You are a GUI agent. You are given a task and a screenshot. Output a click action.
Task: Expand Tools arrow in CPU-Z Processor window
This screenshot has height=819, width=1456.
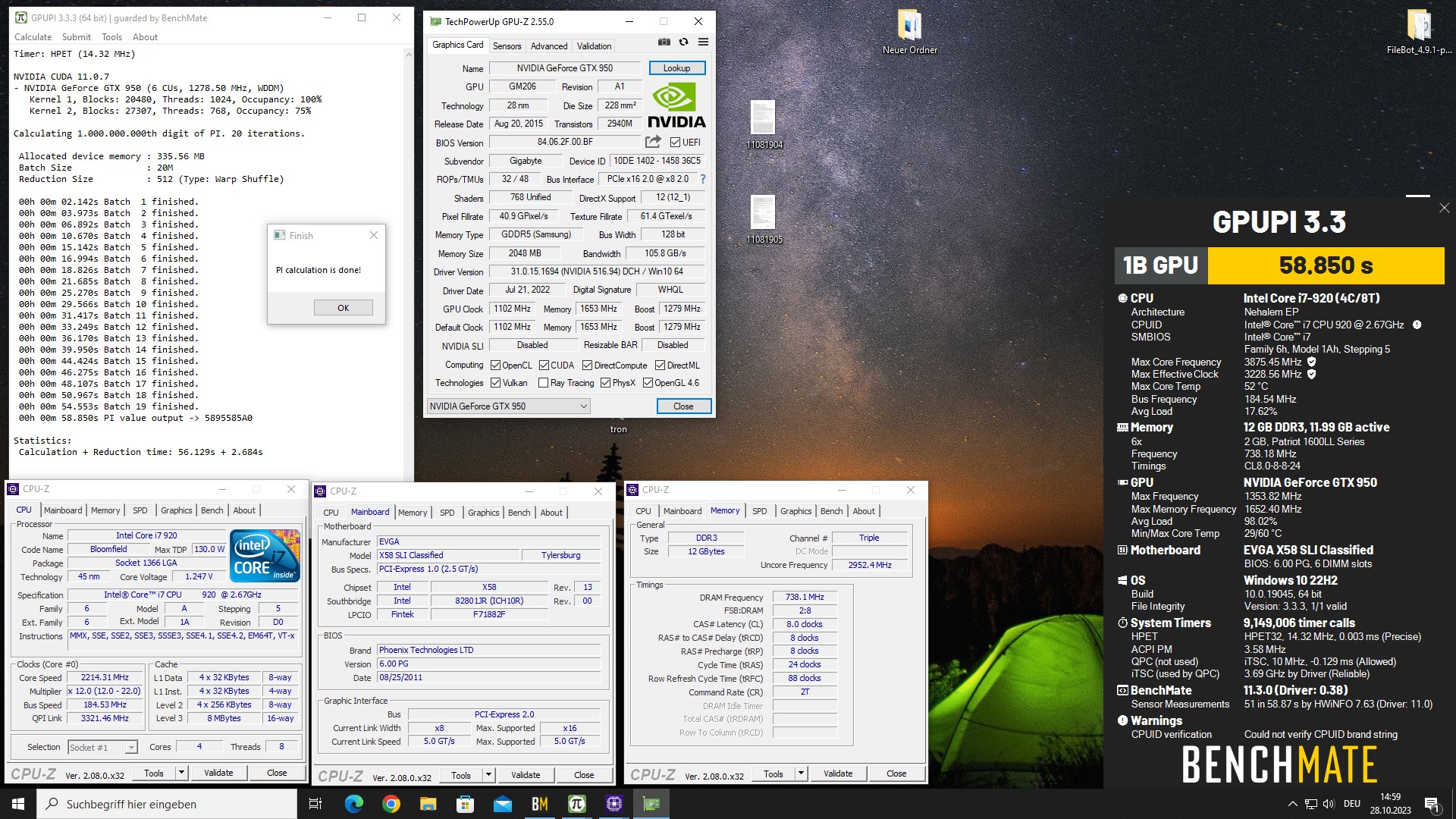181,773
